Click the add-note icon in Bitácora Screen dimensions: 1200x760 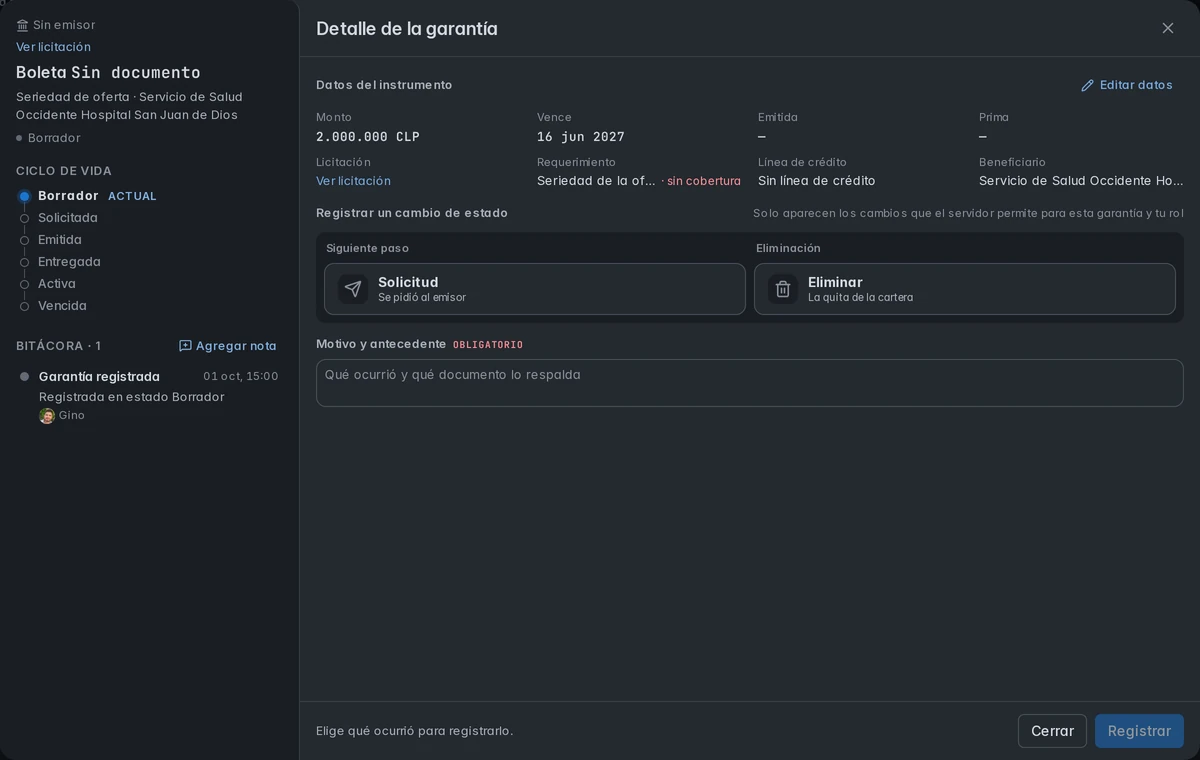coord(185,346)
